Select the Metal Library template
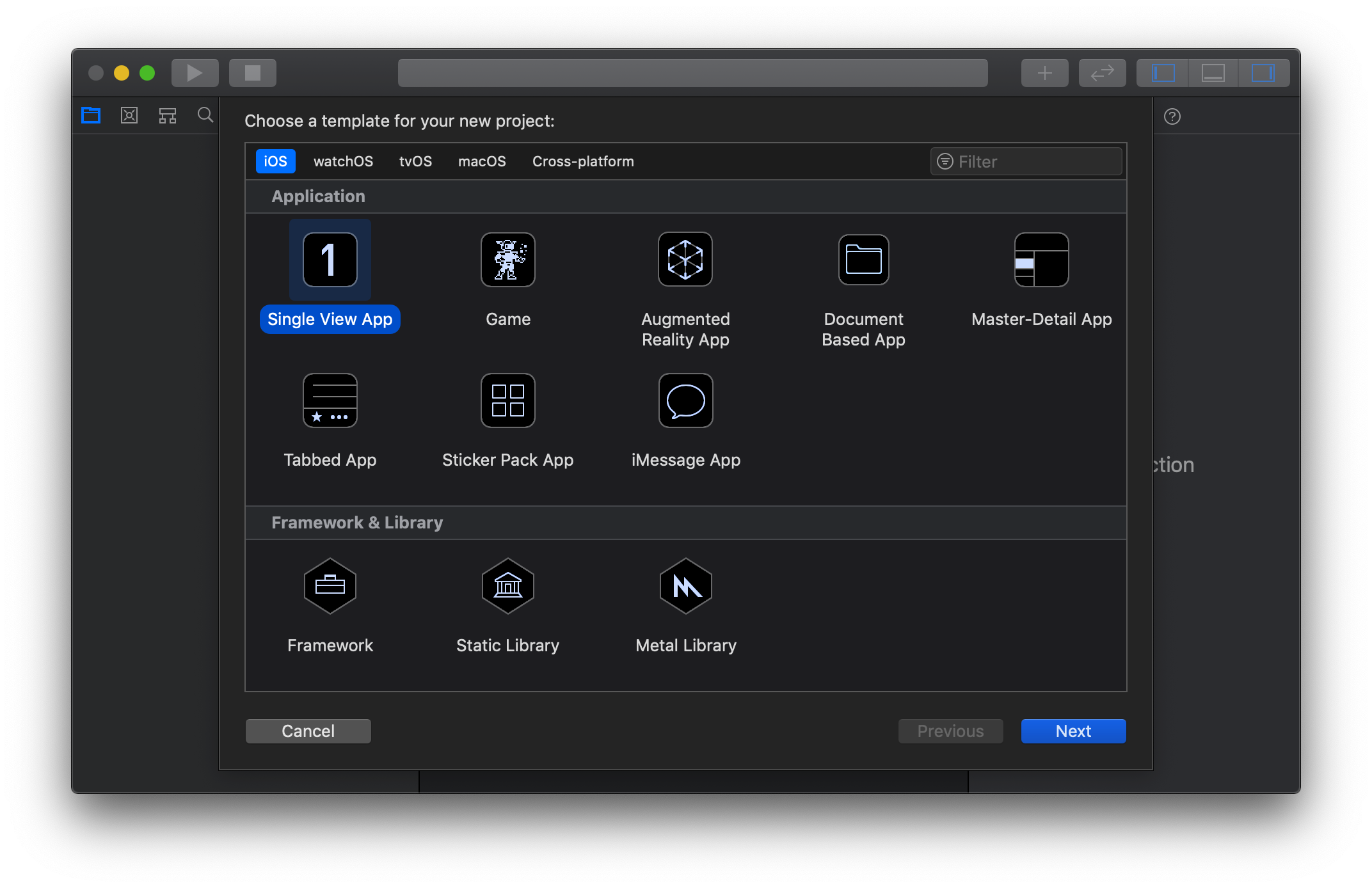Screen dimensions: 1372x888 pyautogui.click(x=685, y=586)
